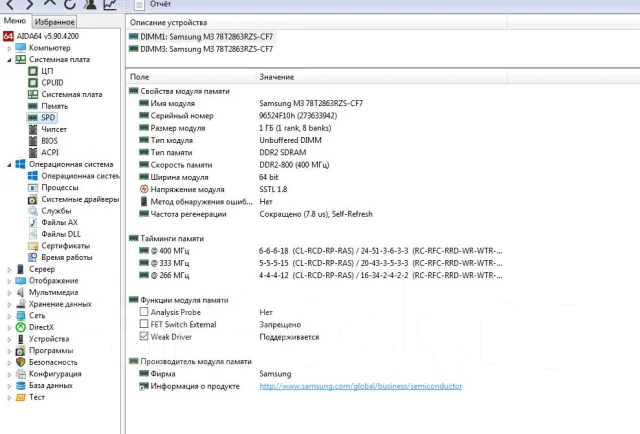Switch to the Избранное tab

[54, 22]
